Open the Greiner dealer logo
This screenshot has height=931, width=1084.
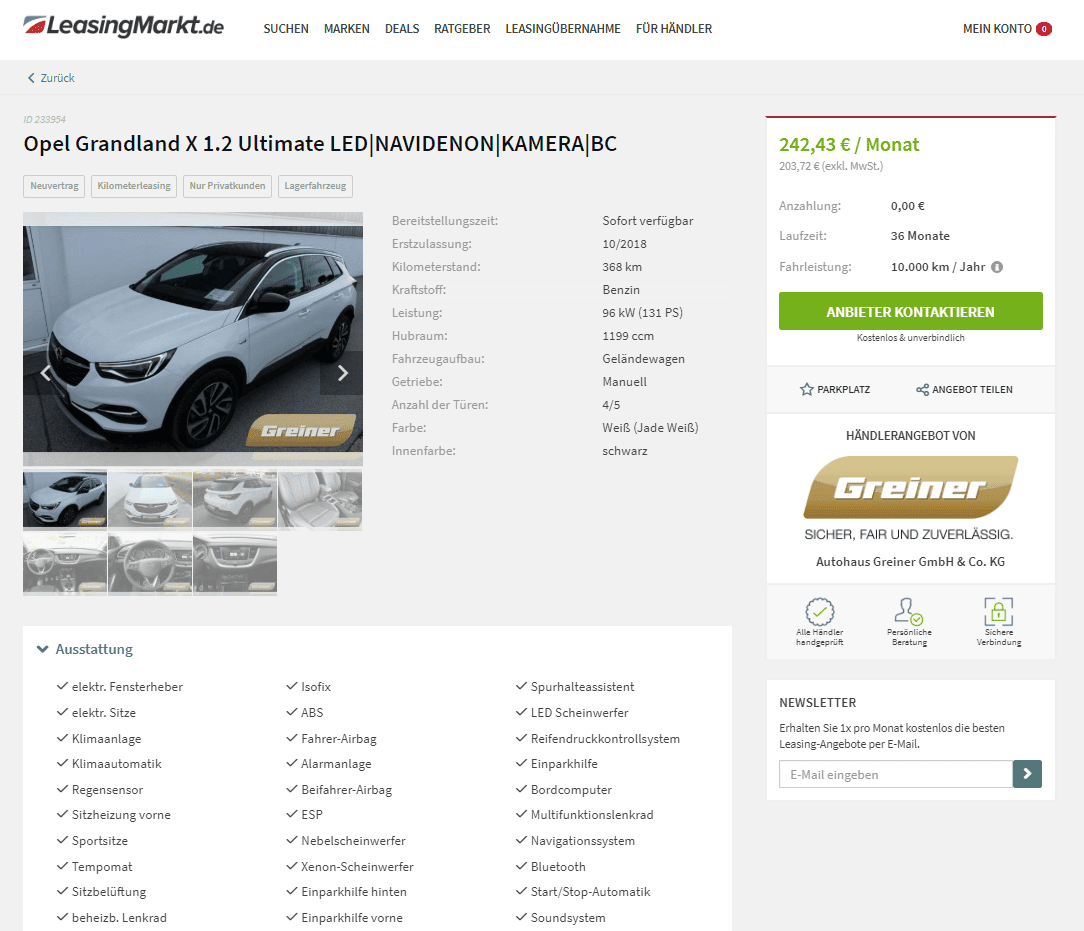point(910,487)
